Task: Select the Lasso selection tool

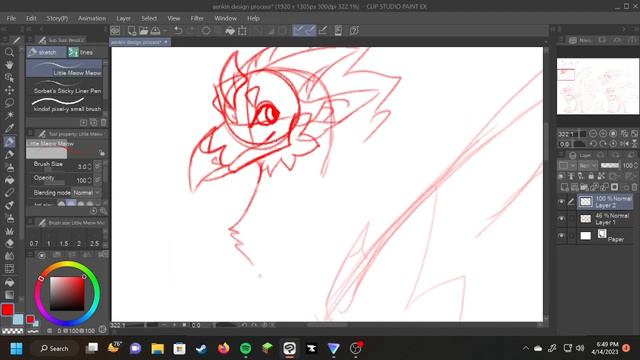Action: tap(9, 103)
